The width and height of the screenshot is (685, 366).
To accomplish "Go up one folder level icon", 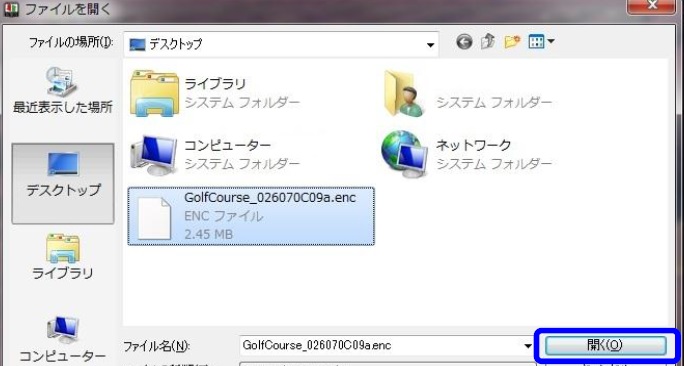I will [x=488, y=42].
